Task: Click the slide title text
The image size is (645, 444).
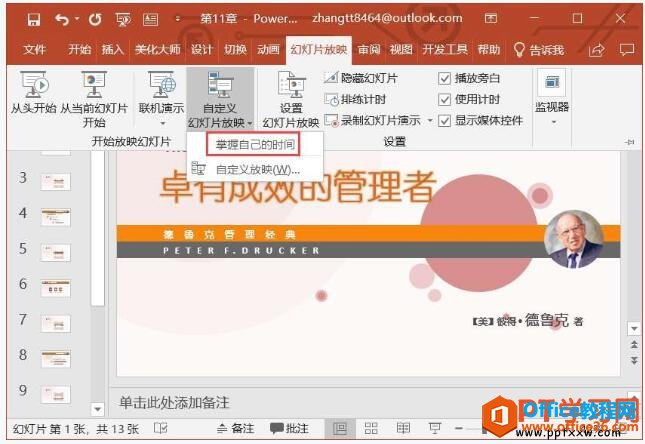Action: click(x=297, y=187)
